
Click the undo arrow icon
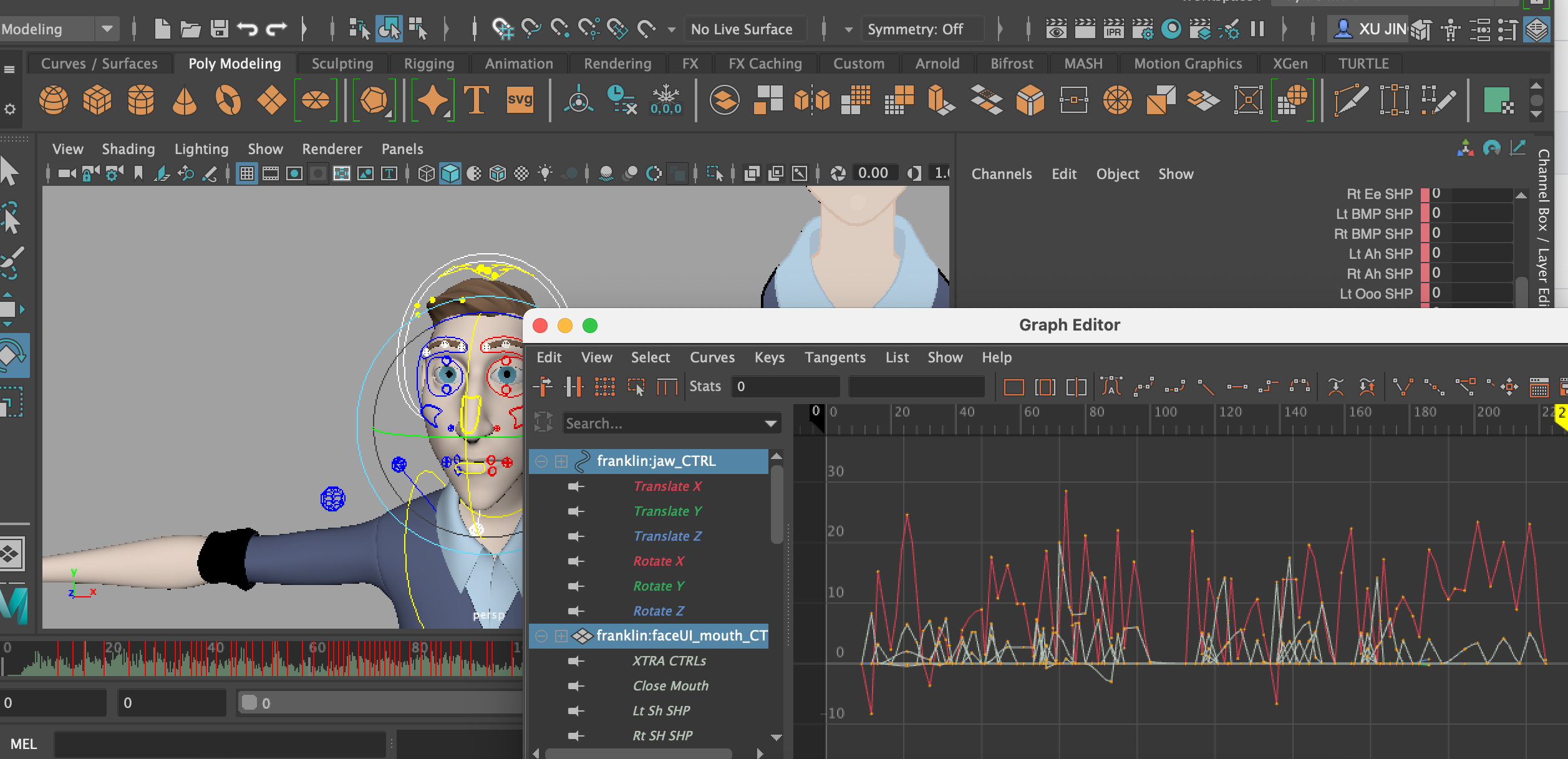coord(248,29)
